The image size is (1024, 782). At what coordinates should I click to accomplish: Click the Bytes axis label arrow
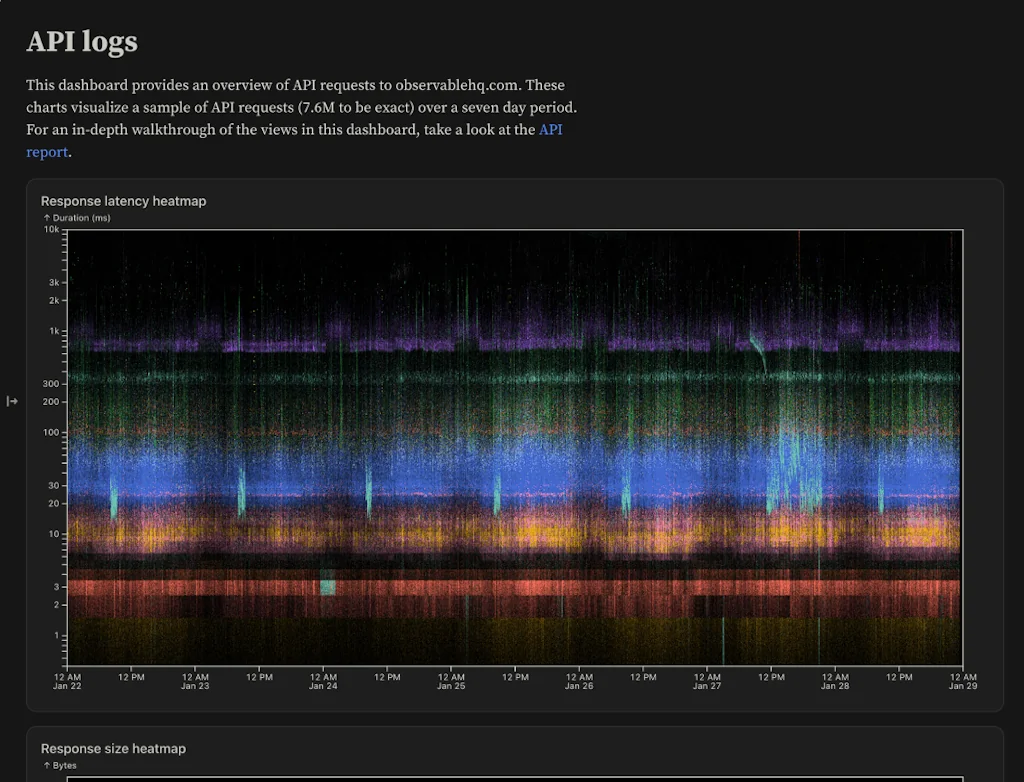pyautogui.click(x=47, y=765)
